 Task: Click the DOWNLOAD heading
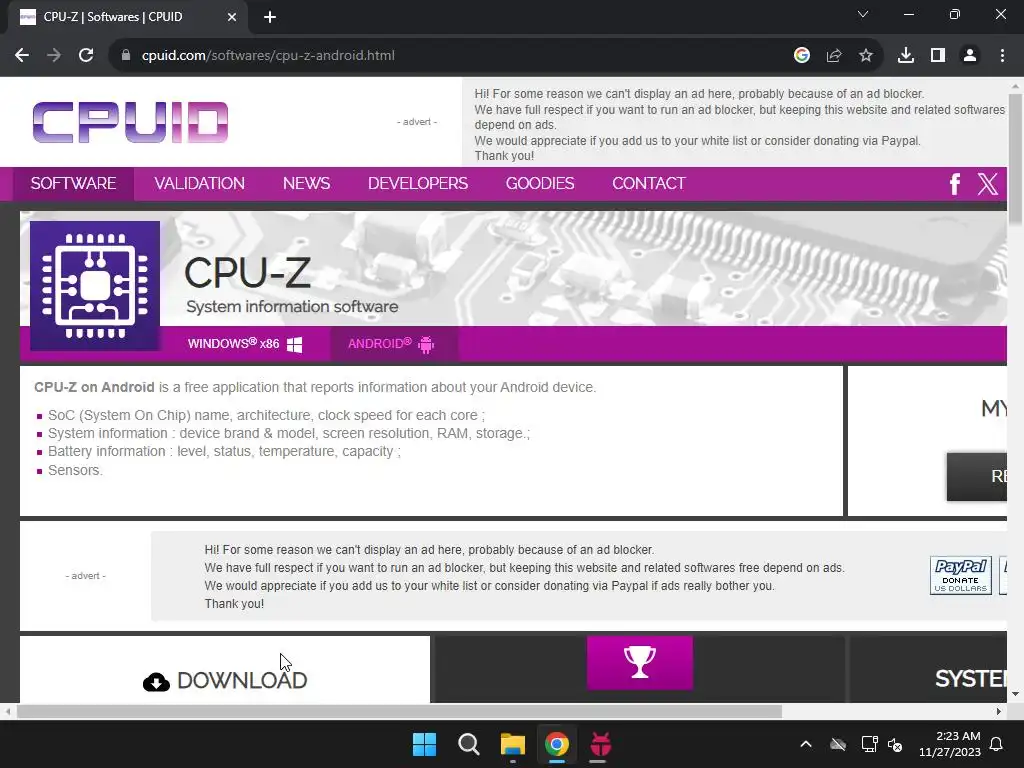[242, 680]
